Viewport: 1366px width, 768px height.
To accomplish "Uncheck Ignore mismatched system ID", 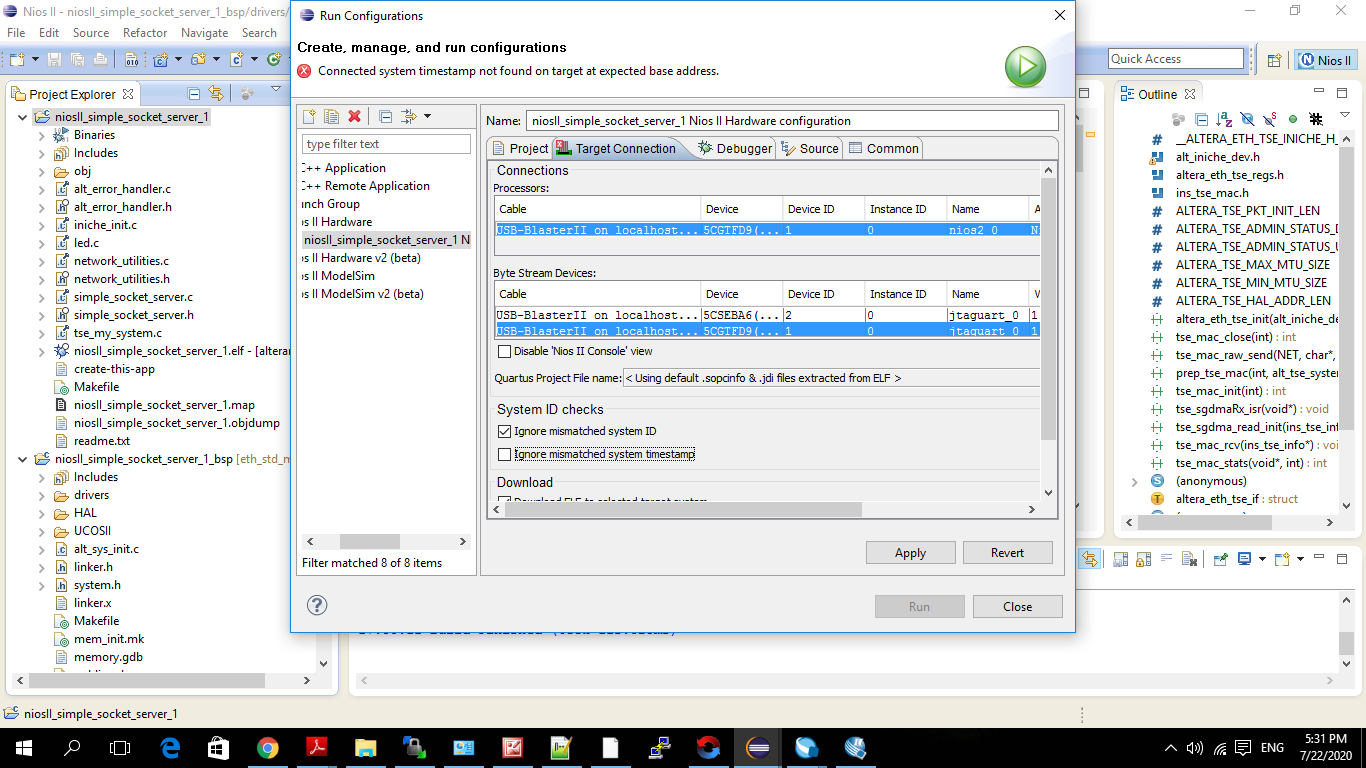I will coord(505,431).
